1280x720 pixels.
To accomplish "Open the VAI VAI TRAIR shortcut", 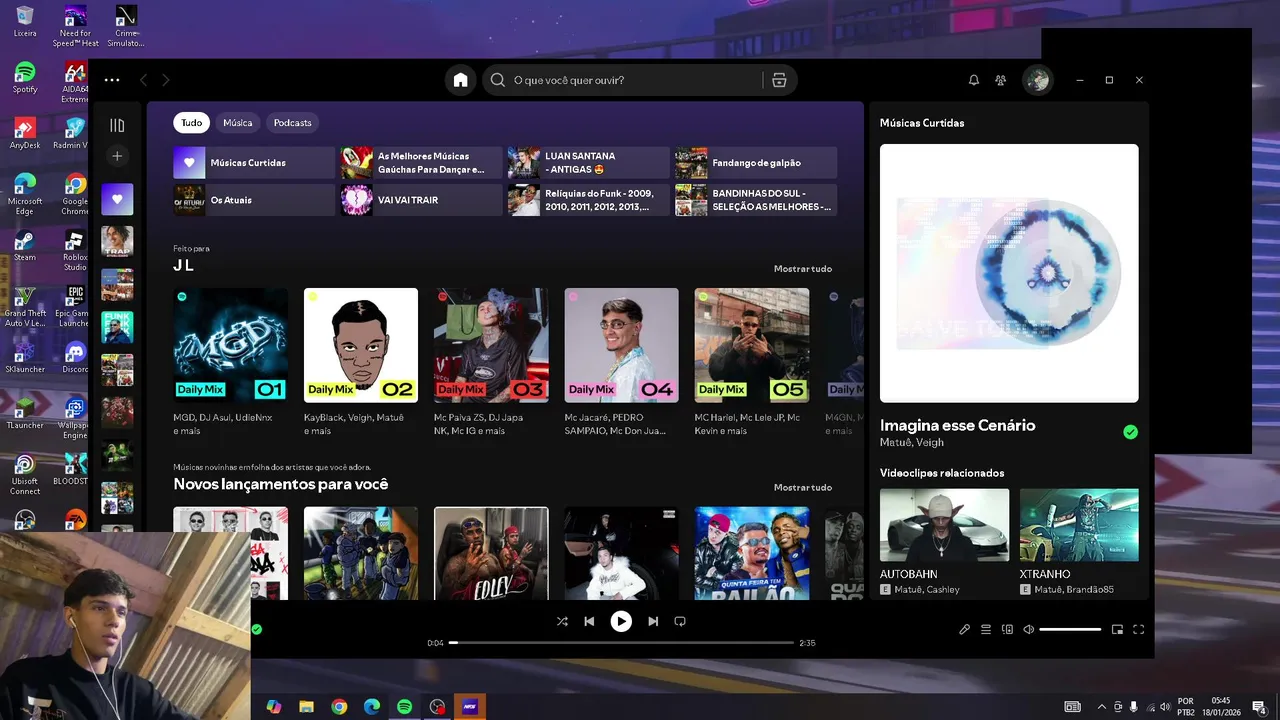I will click(421, 200).
